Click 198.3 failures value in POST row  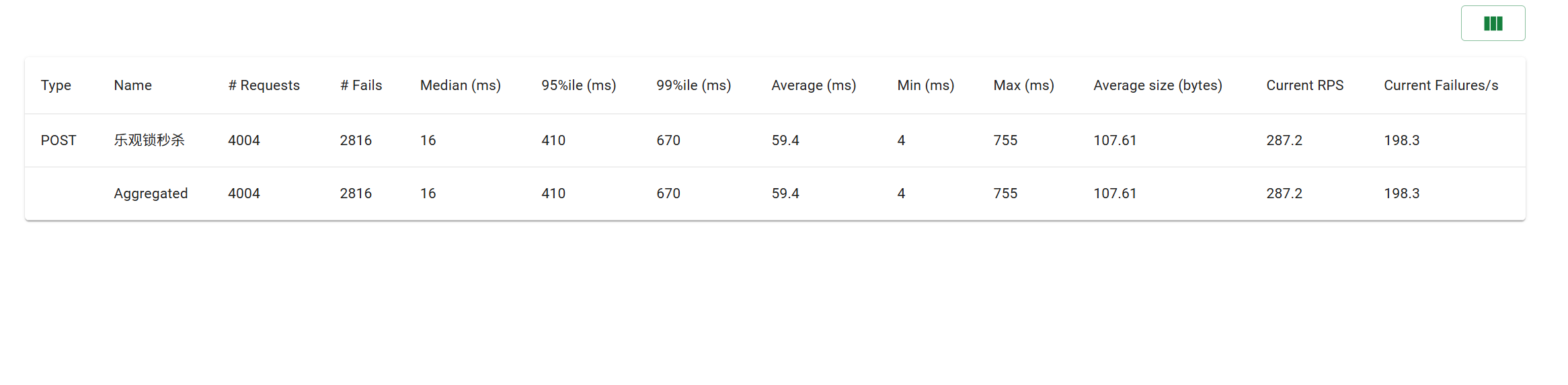click(x=1402, y=140)
